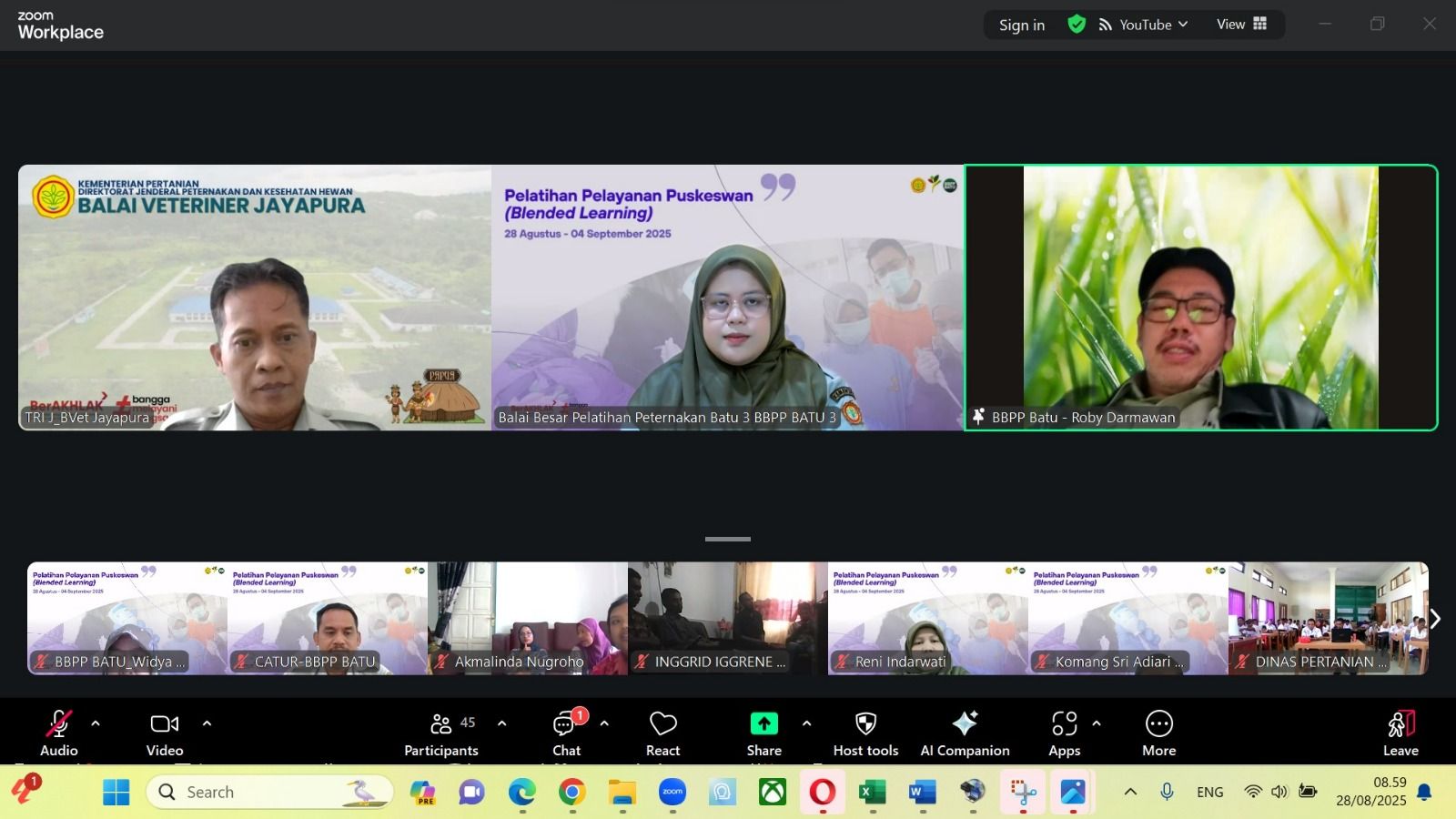1456x819 pixels.
Task: Select CATUR-BBPP BATU thumbnail
Action: [x=328, y=618]
